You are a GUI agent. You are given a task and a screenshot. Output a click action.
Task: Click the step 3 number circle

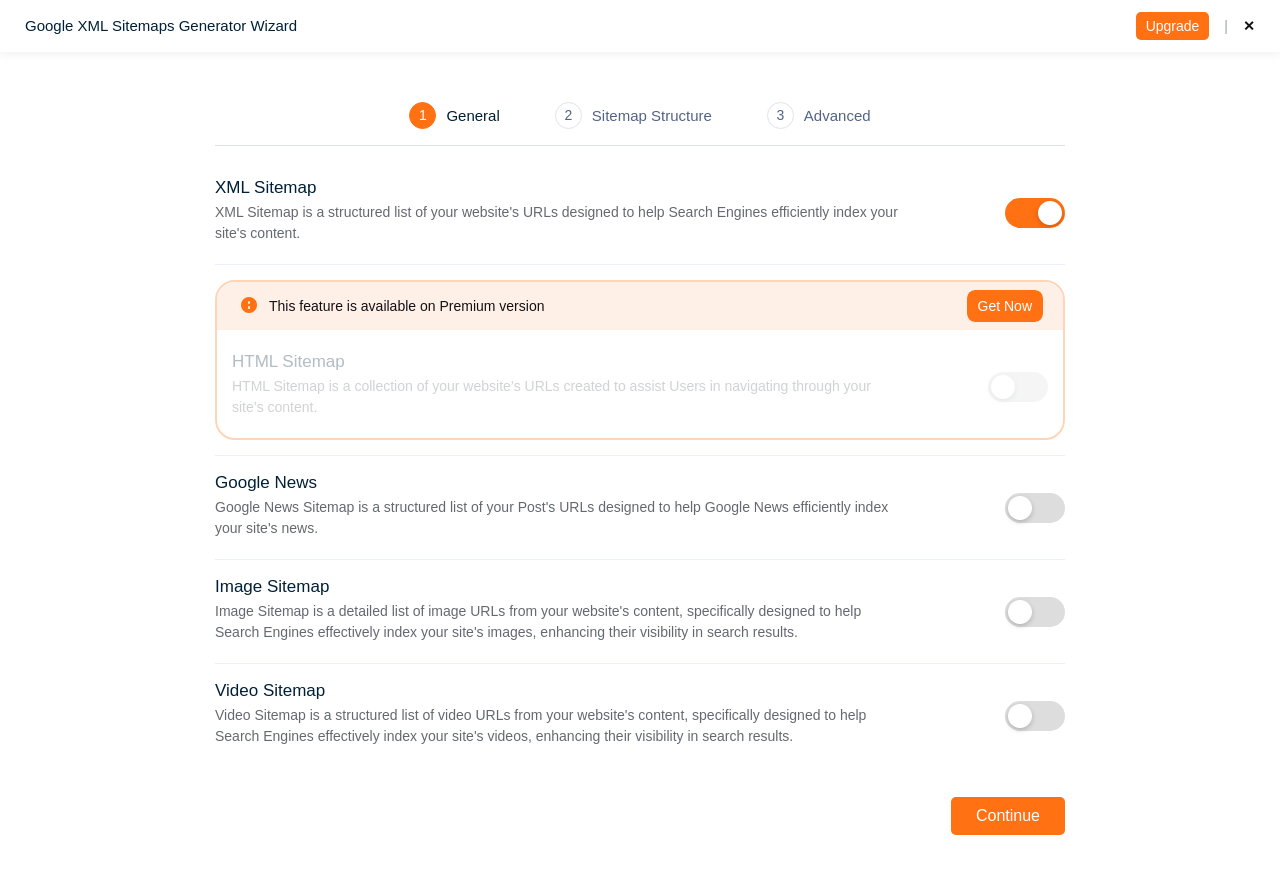780,116
